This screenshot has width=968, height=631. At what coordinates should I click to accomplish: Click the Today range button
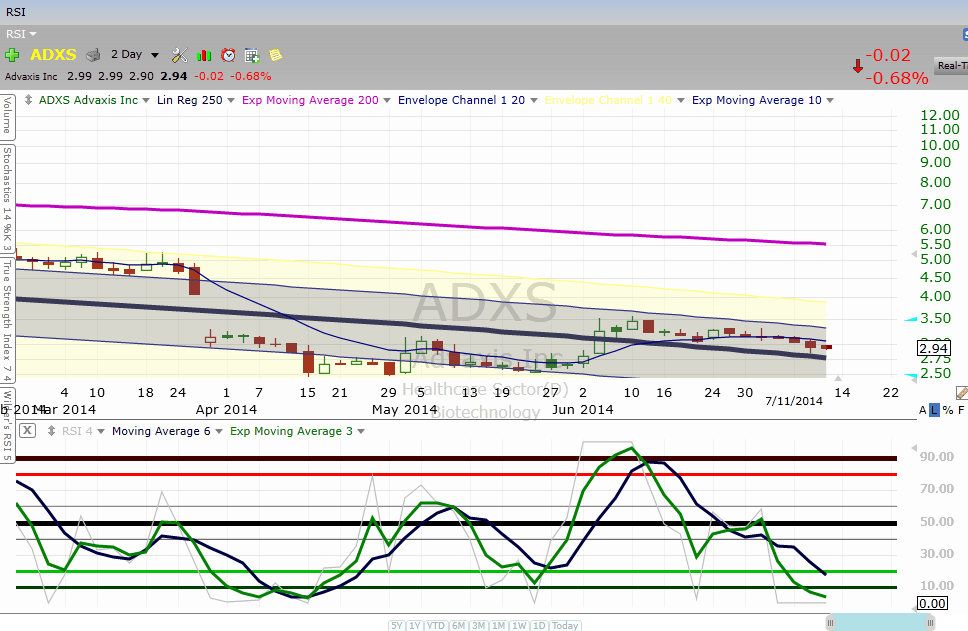[565, 625]
